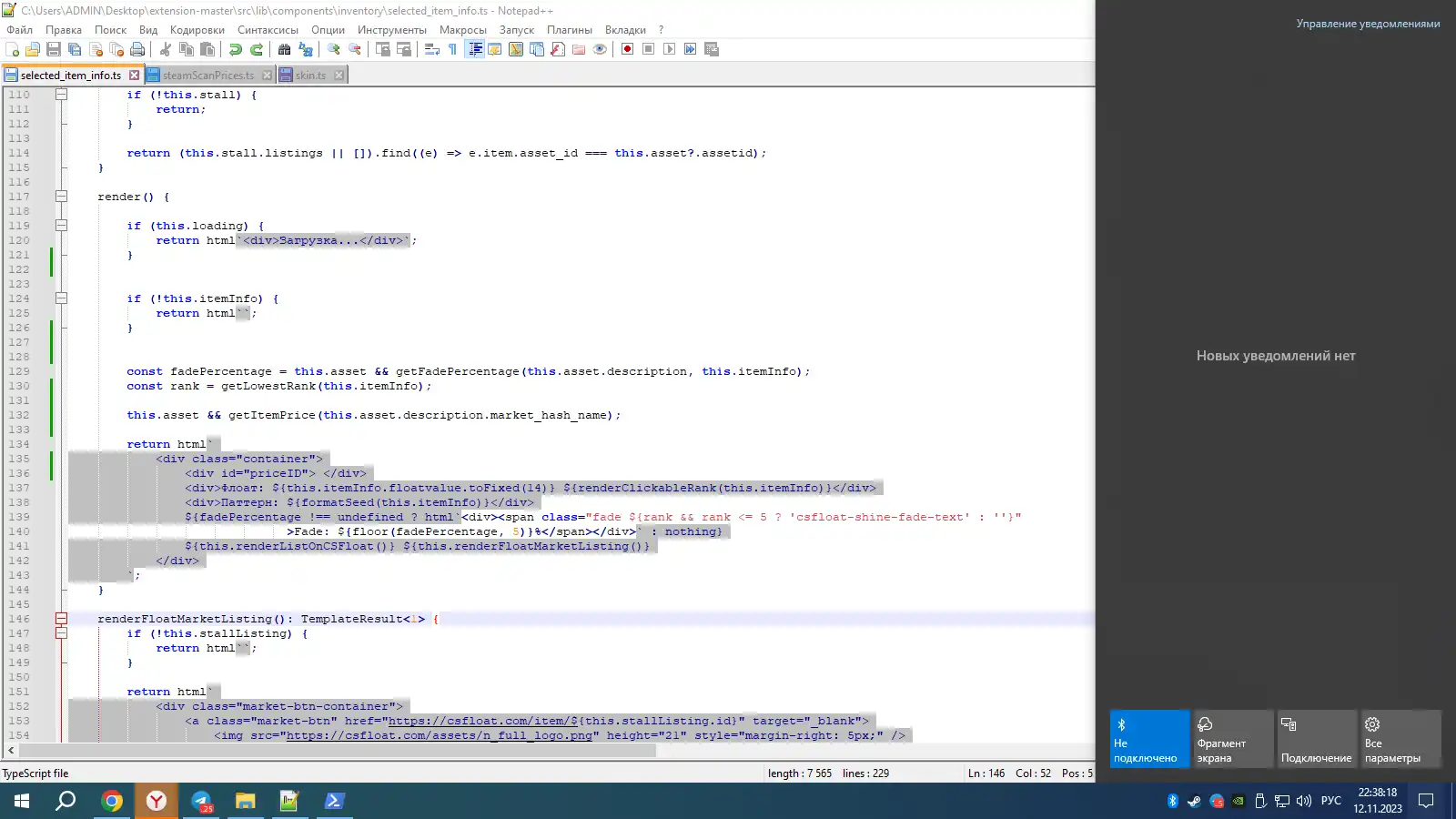Screen dimensions: 1456x819
Task: Toggle the Document Map panel icon
Action: click(516, 49)
